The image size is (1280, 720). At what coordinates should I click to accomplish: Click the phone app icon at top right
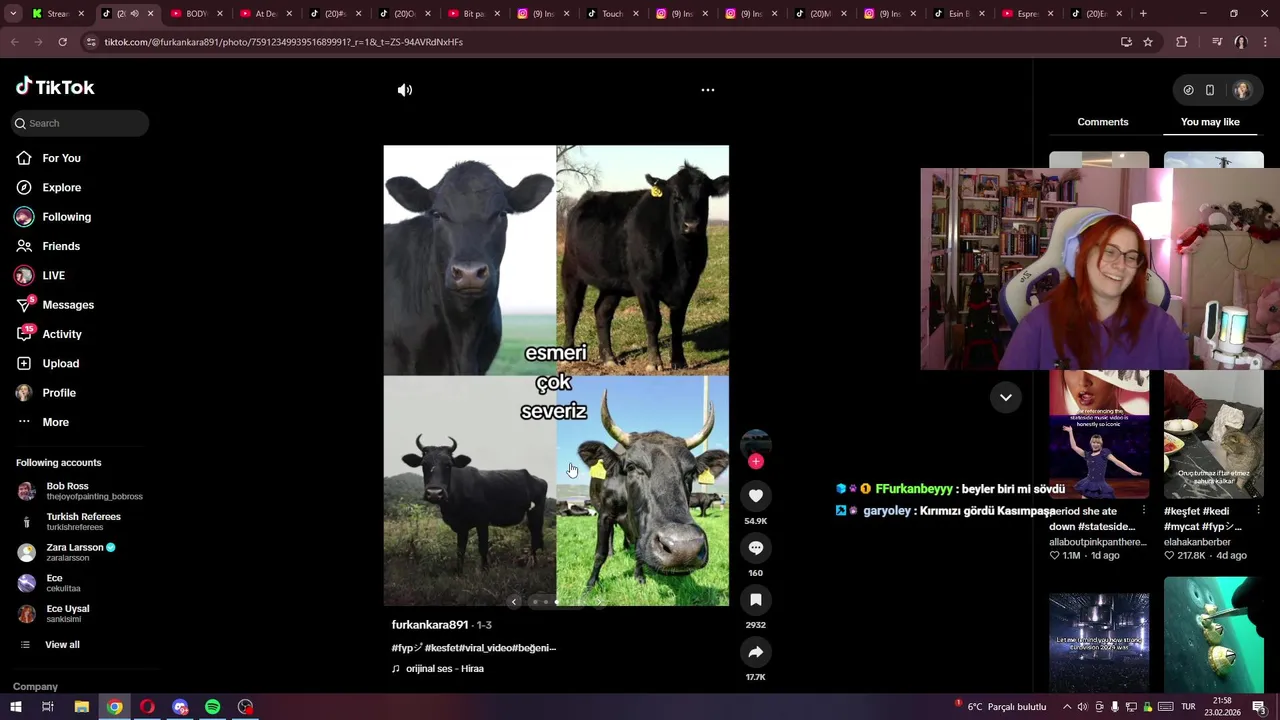(x=1210, y=90)
